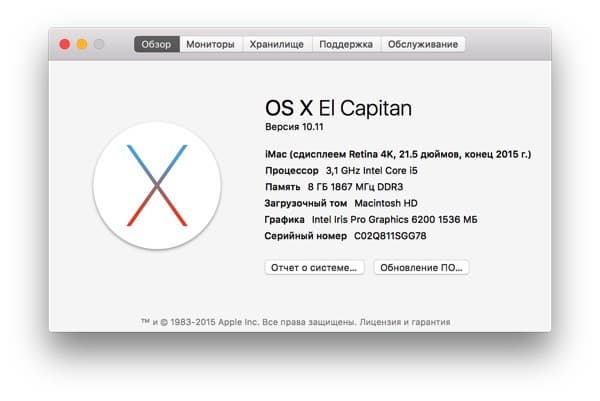This screenshot has width=600, height=401.
Task: Select the Поддержка tab
Action: 346,44
